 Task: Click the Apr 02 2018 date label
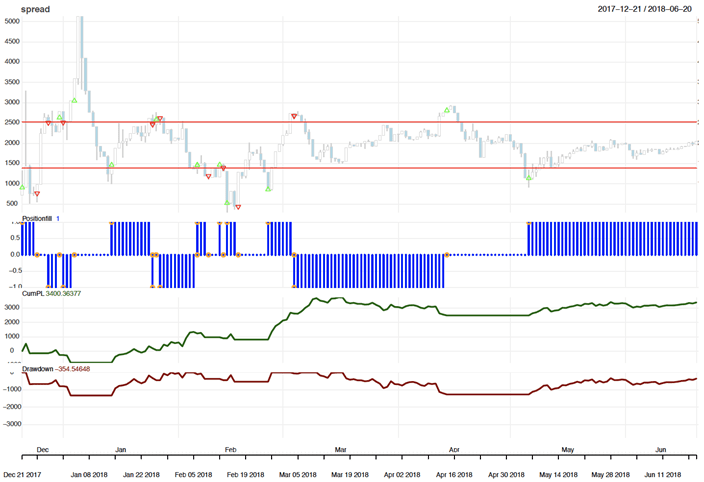[402, 474]
